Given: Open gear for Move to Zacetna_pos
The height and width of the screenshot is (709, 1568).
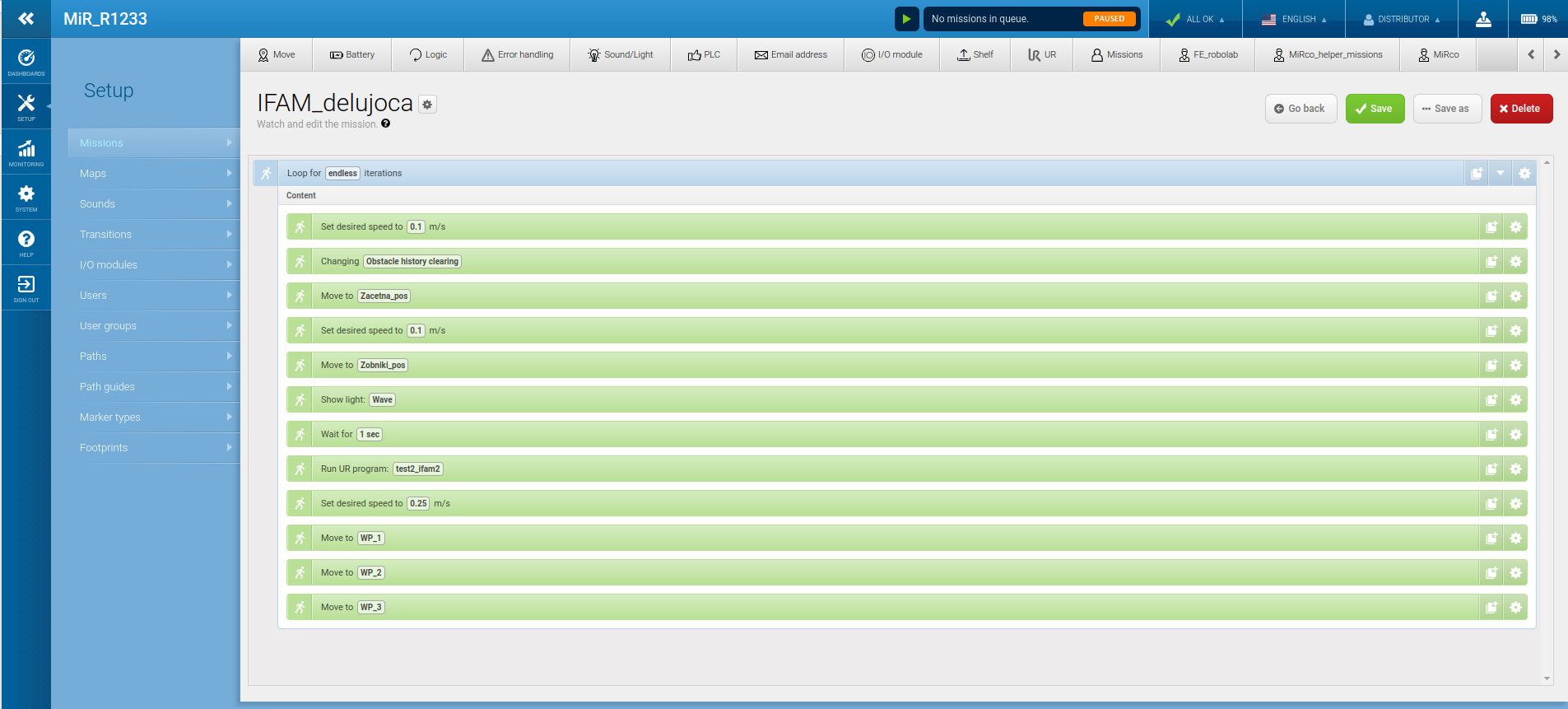Looking at the screenshot, I should tap(1515, 296).
